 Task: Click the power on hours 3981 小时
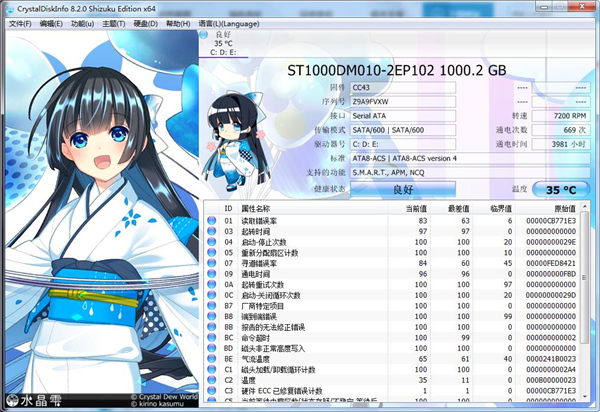561,144
